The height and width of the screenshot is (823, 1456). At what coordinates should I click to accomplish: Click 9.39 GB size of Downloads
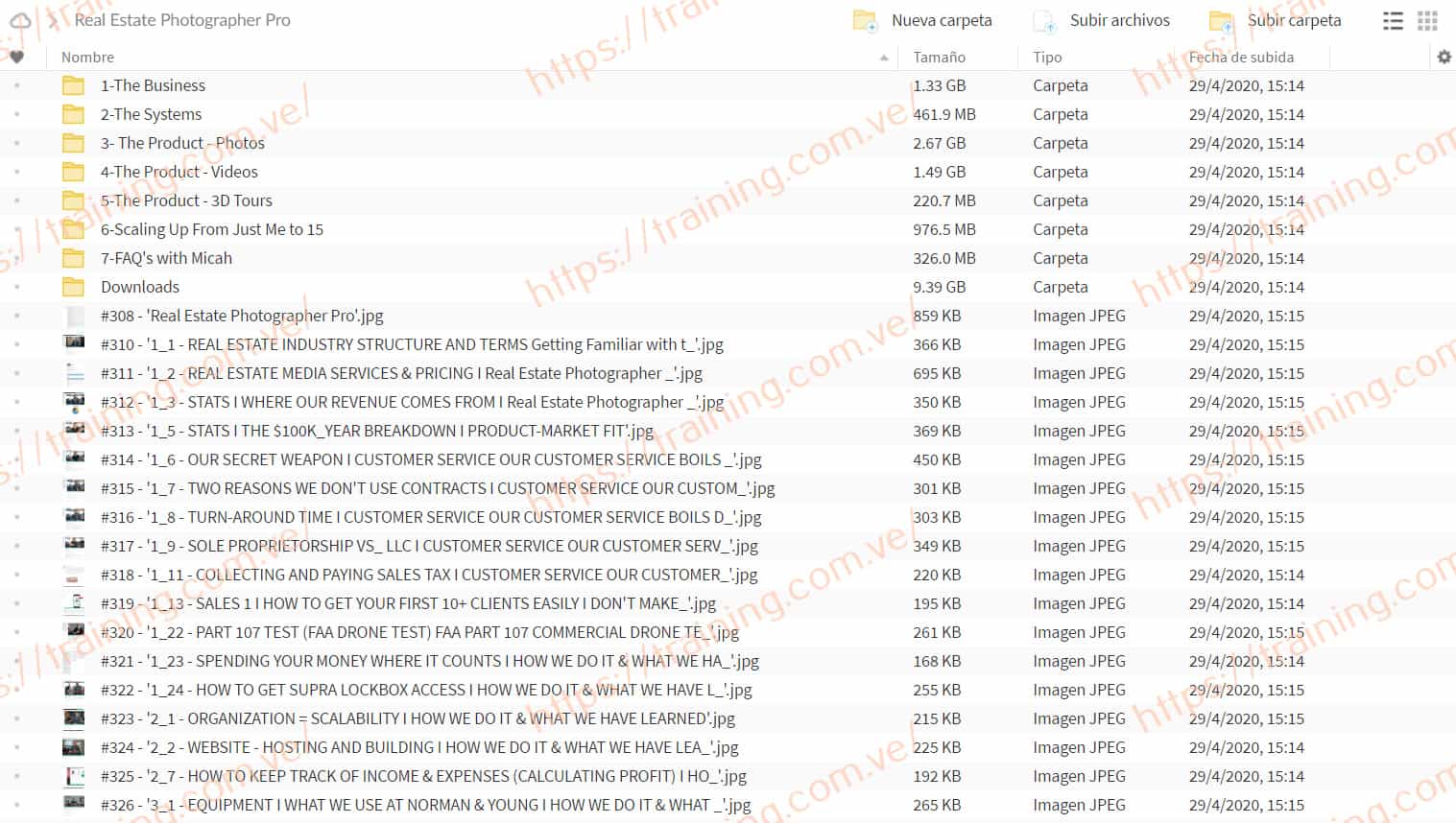(940, 287)
